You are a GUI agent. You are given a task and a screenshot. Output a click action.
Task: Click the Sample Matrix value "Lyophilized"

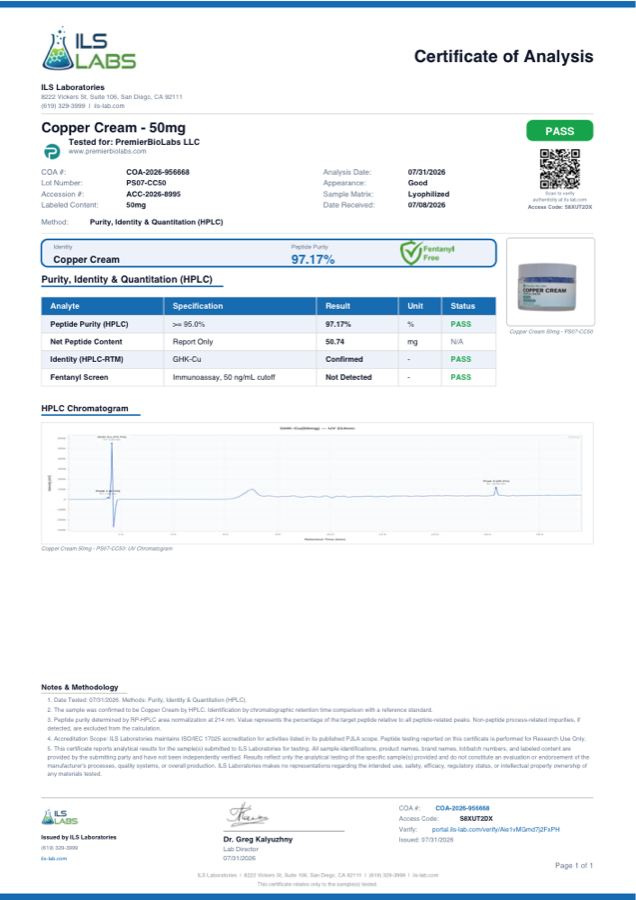tap(428, 194)
